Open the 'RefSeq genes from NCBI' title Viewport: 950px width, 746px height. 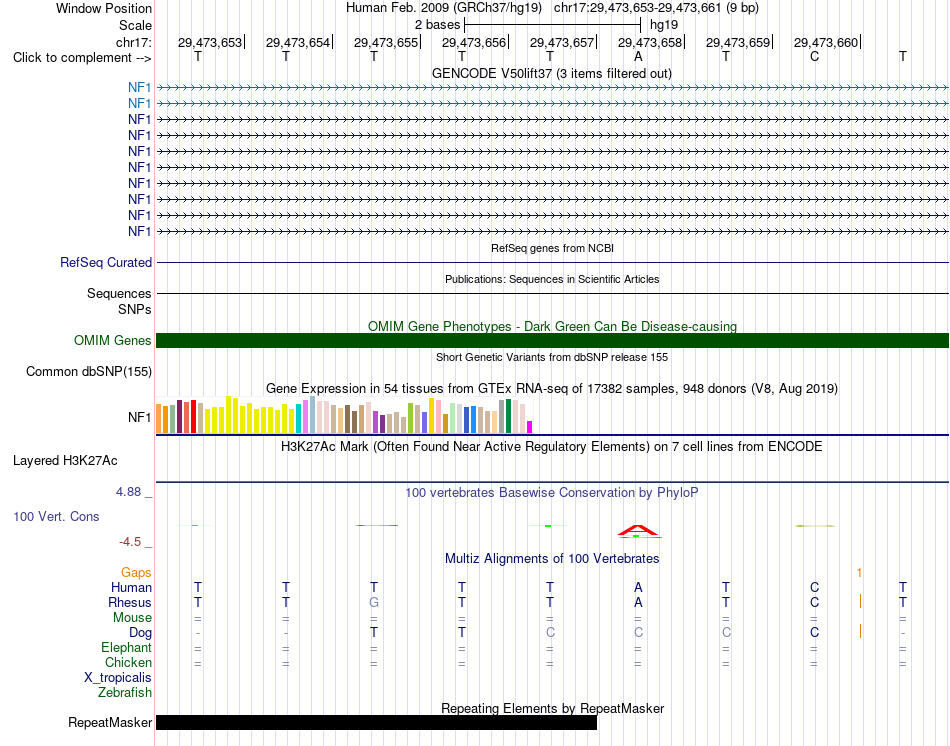[552, 248]
